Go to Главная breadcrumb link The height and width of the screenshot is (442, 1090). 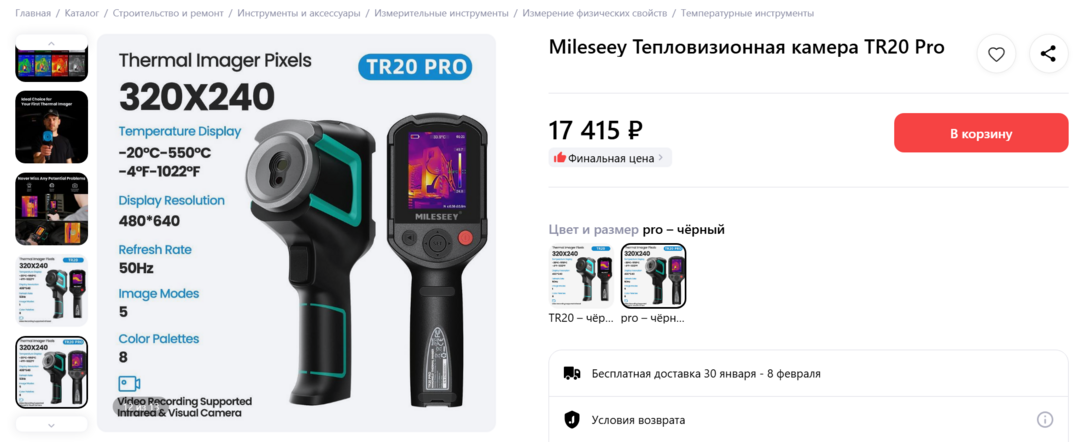(33, 13)
